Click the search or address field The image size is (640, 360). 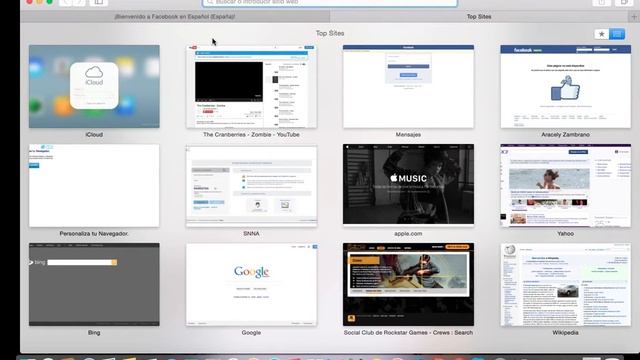pos(330,2)
